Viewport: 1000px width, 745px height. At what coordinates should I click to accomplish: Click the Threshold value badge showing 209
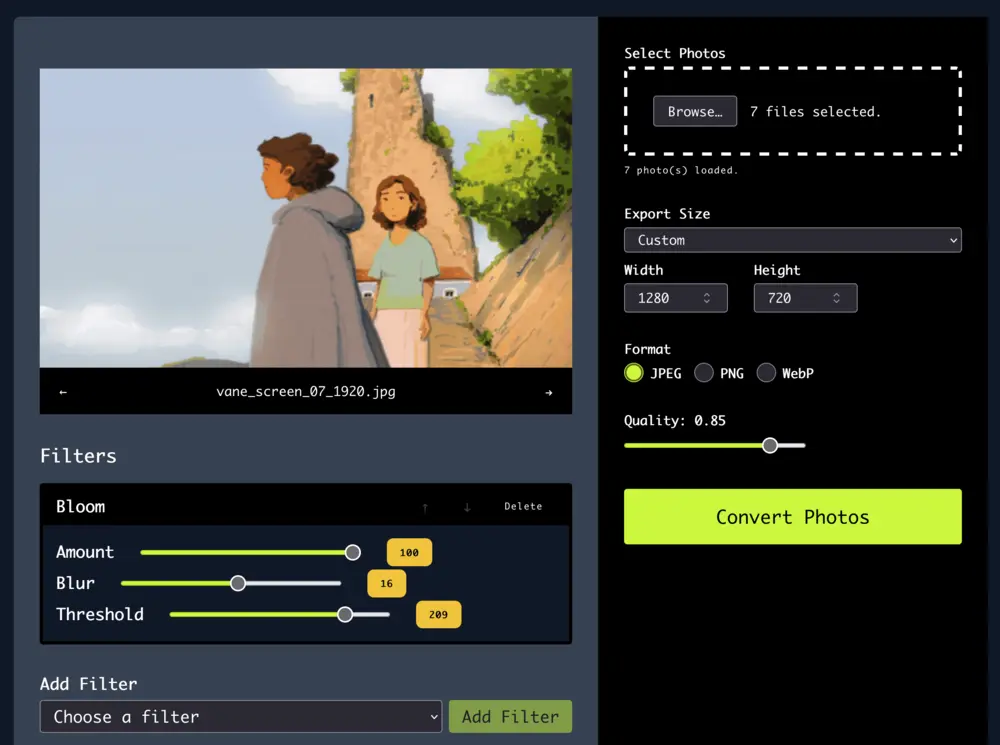(x=438, y=614)
